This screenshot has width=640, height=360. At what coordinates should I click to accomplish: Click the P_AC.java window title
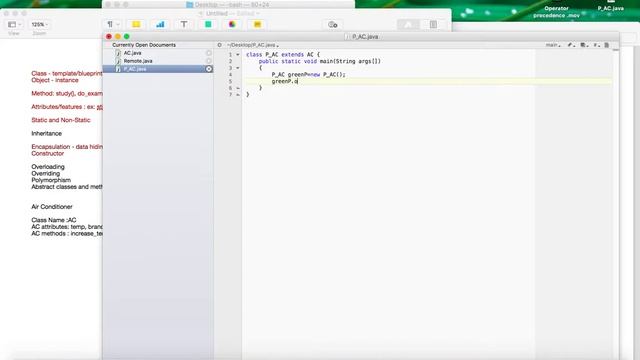tap(364, 37)
